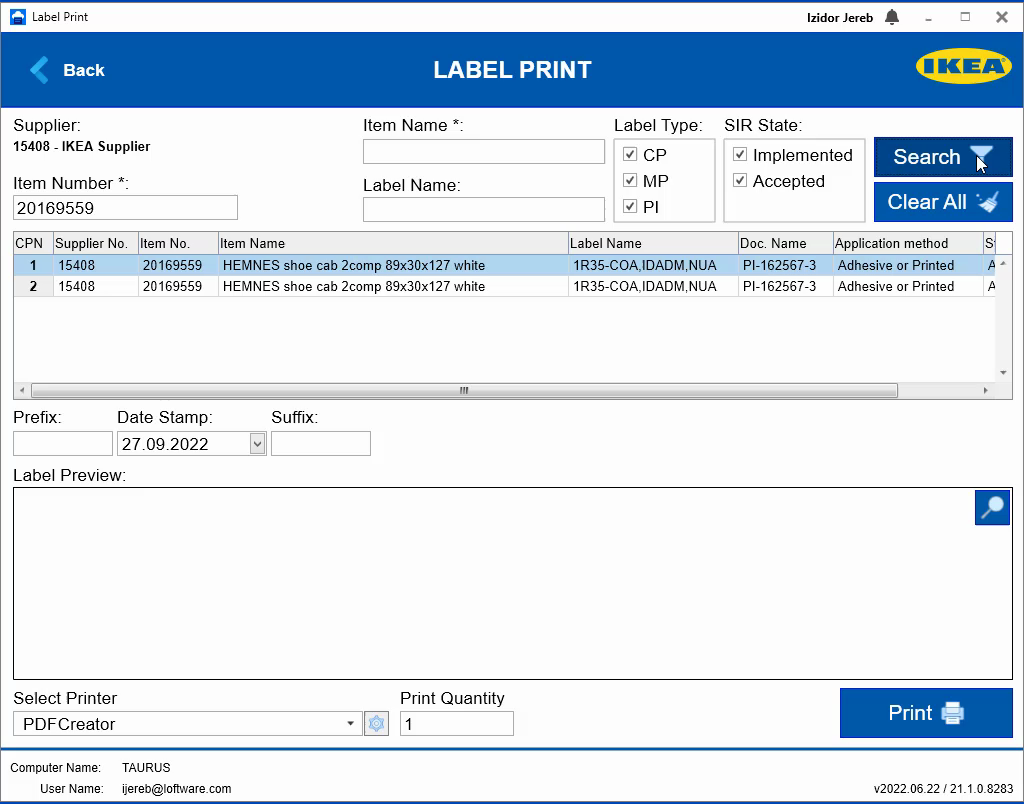Click the Item Name input field
The image size is (1024, 804).
click(x=484, y=152)
